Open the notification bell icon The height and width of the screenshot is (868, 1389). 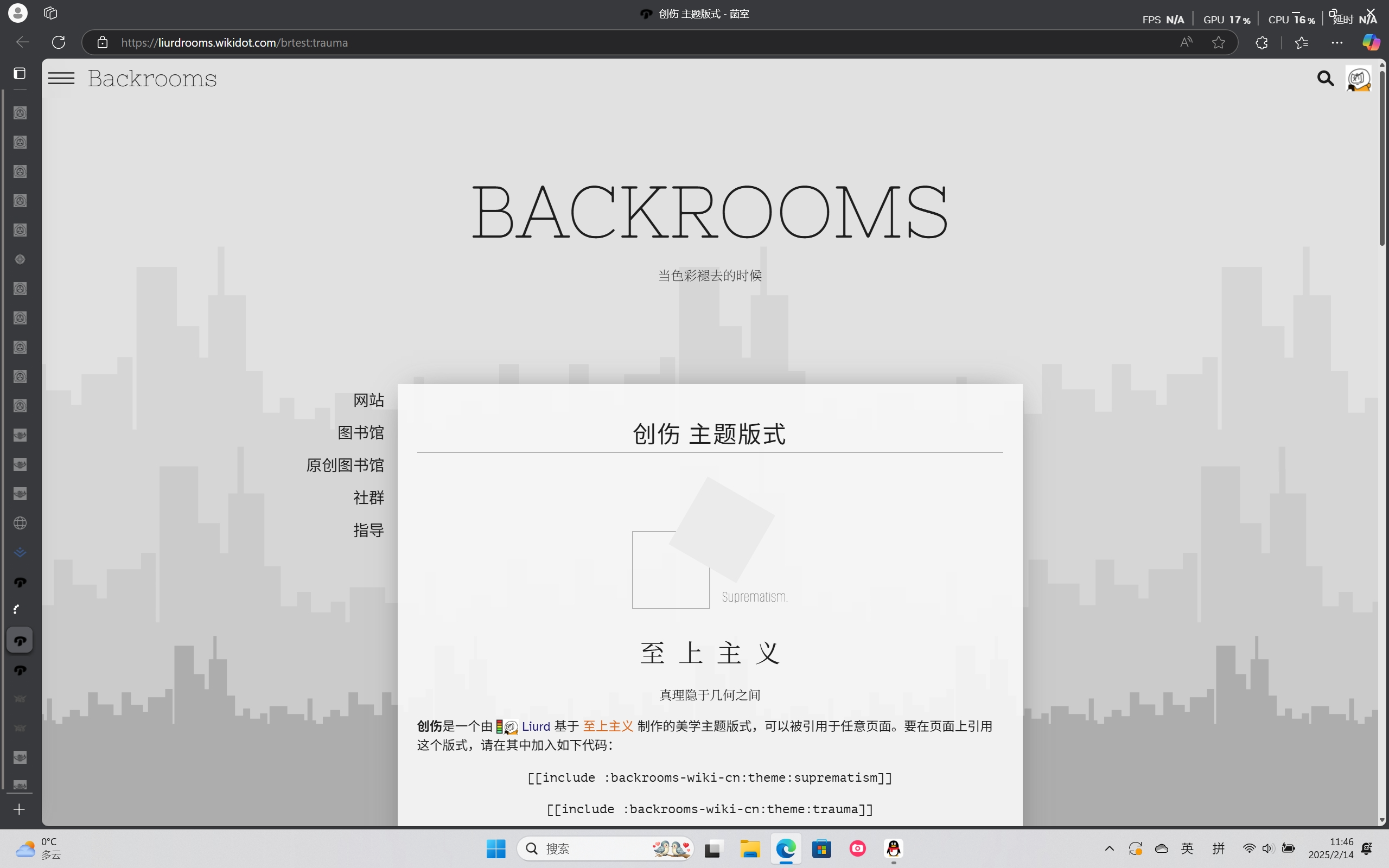(x=1367, y=848)
